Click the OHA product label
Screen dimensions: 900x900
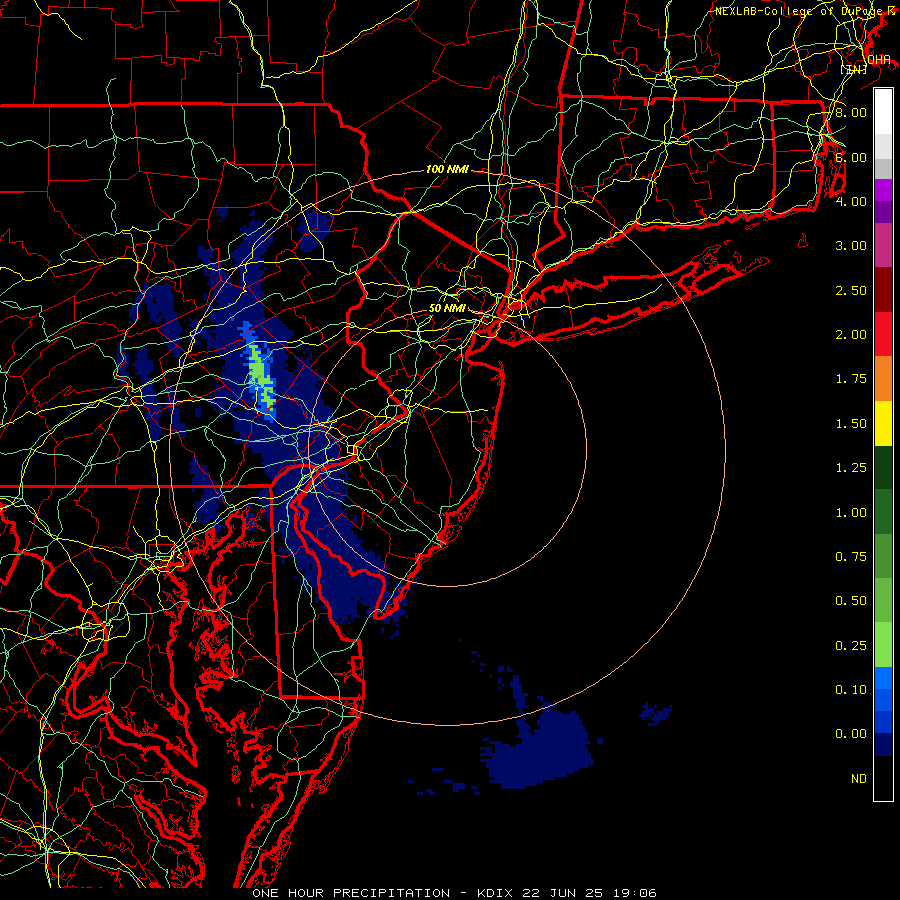click(x=879, y=60)
